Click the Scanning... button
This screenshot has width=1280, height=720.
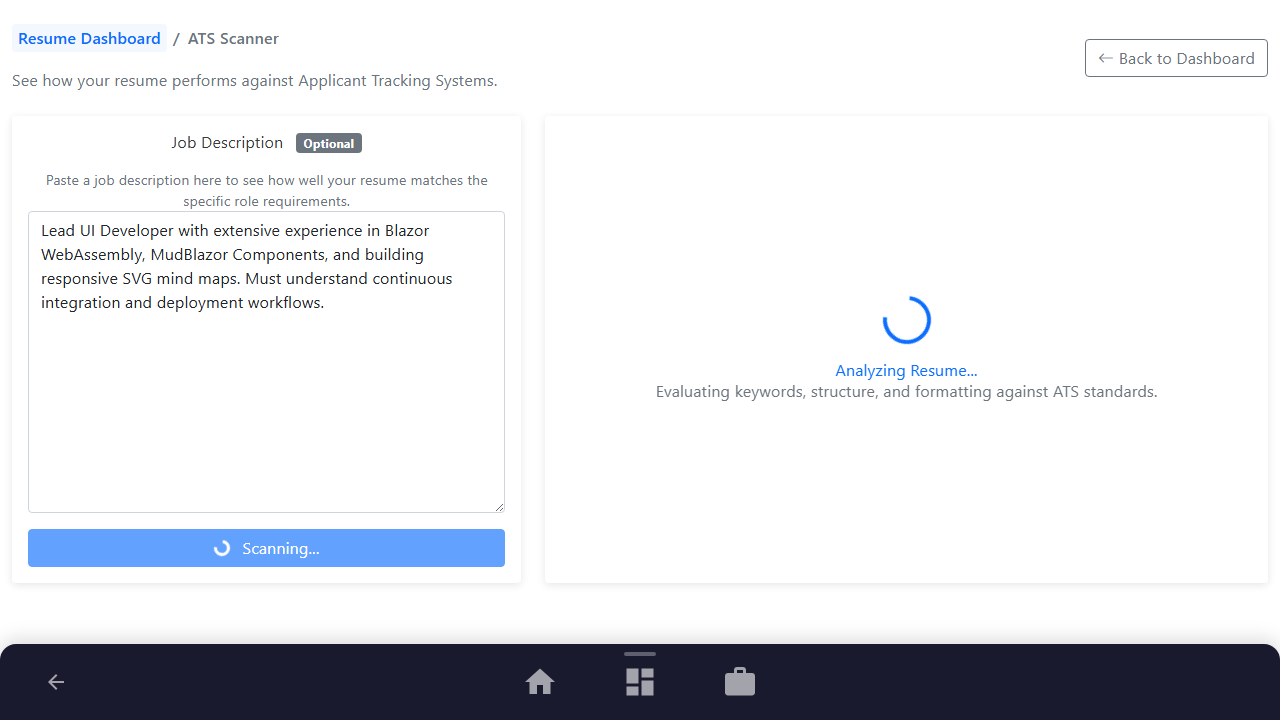point(266,548)
